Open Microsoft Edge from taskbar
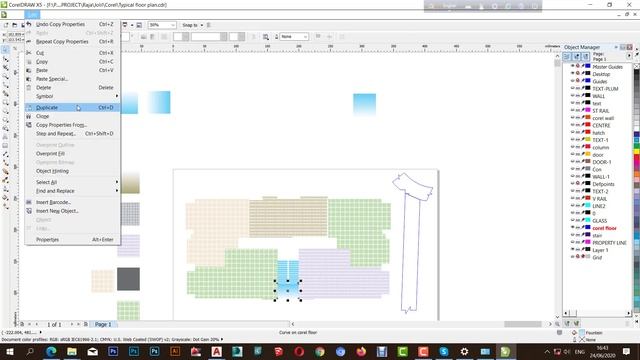 (x=51, y=351)
